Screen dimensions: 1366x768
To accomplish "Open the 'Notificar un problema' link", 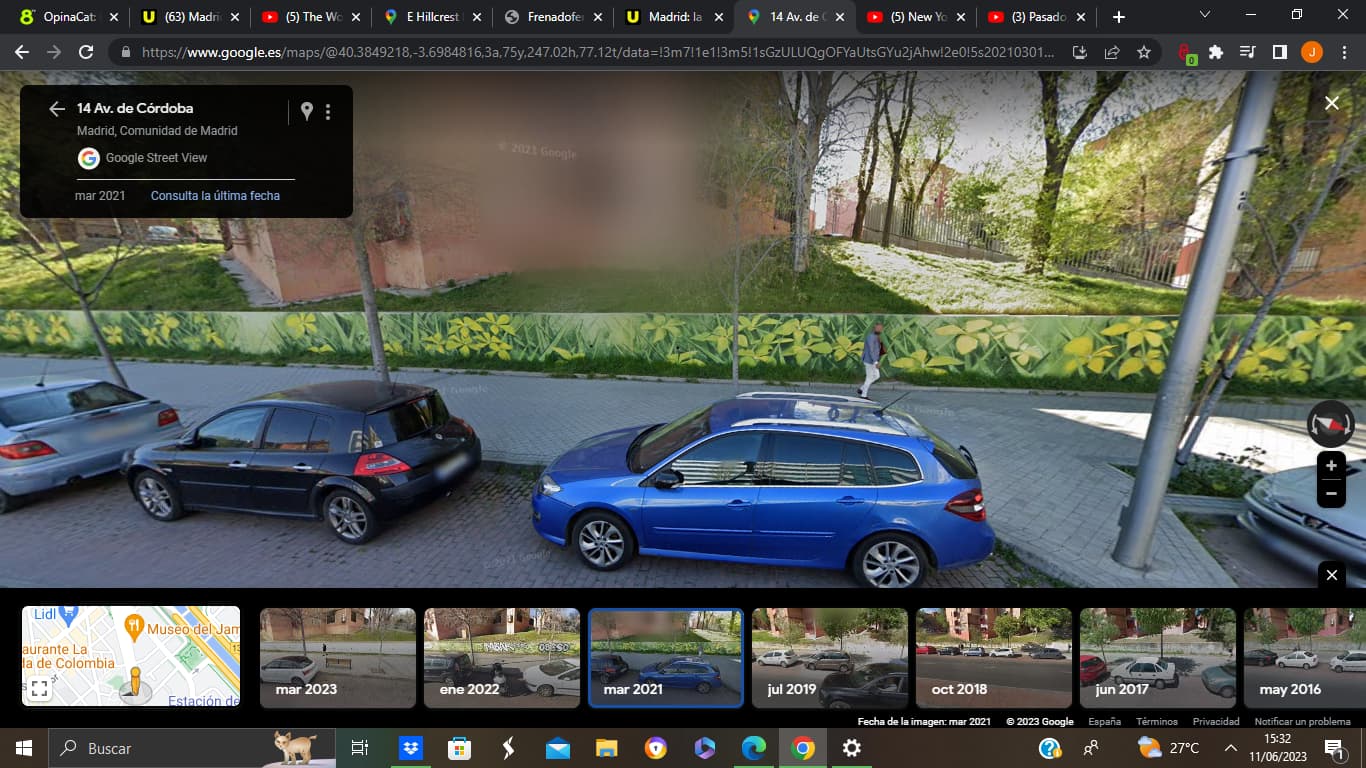I will [x=1302, y=721].
